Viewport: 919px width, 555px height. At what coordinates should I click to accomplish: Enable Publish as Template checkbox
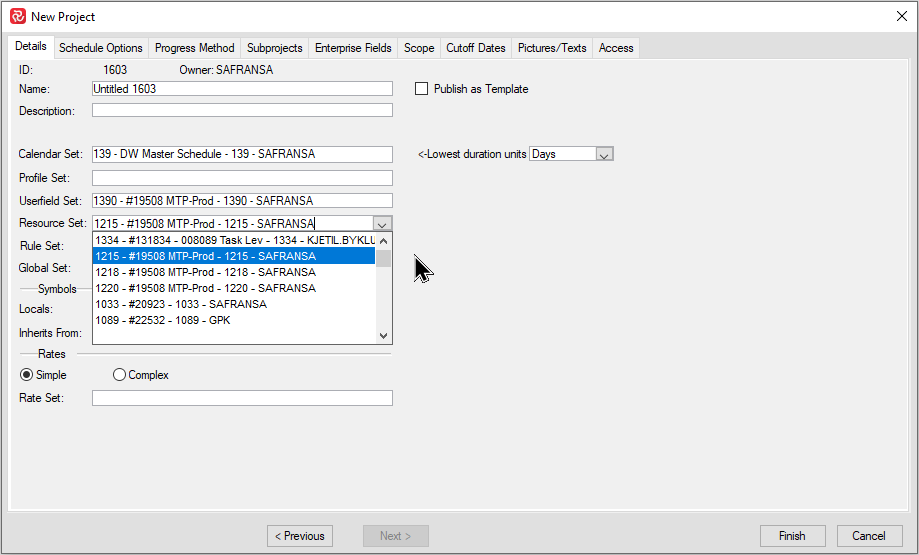point(421,89)
